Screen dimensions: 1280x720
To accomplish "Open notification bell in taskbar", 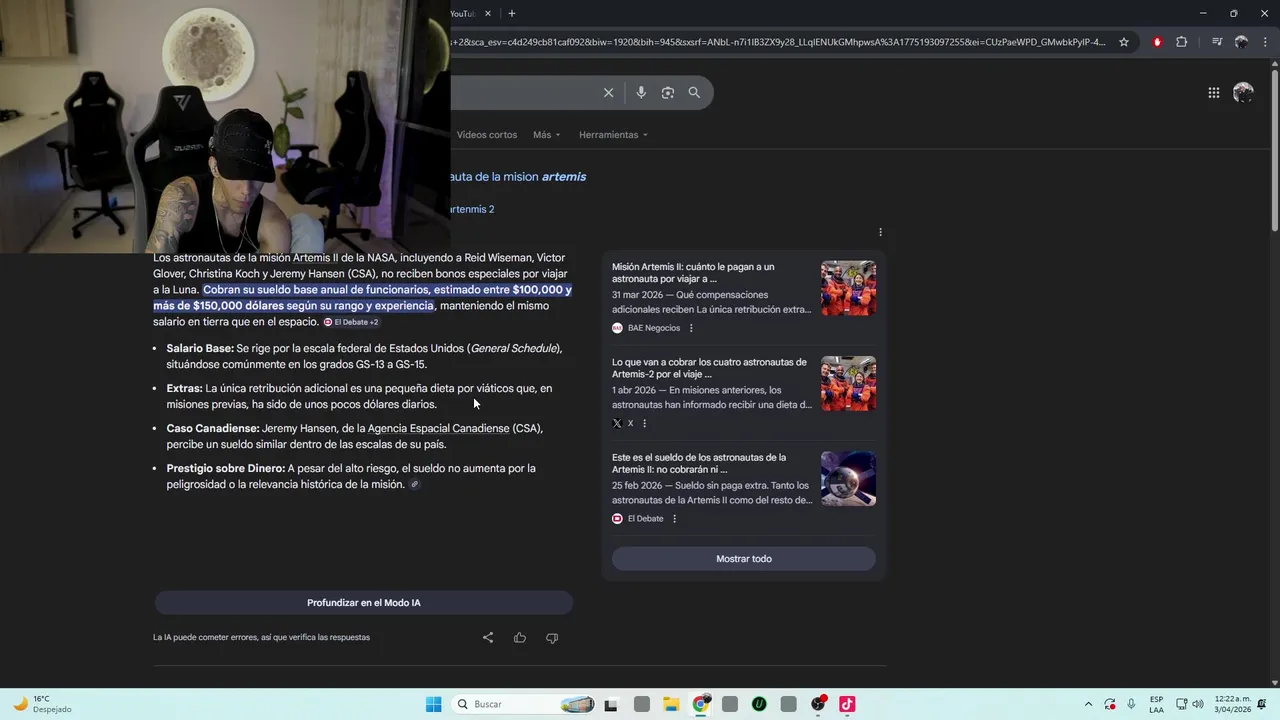I will (x=1262, y=704).
